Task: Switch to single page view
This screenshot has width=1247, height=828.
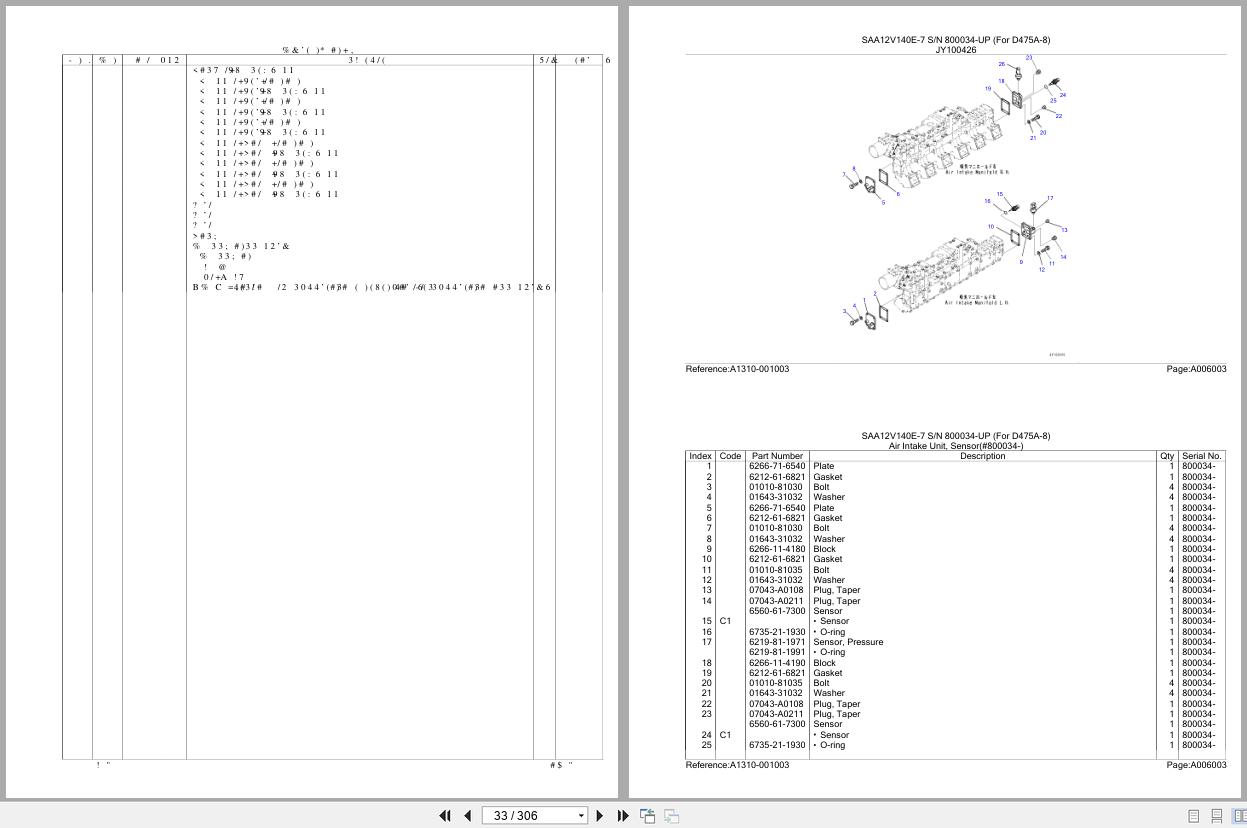Action: tap(1193, 816)
